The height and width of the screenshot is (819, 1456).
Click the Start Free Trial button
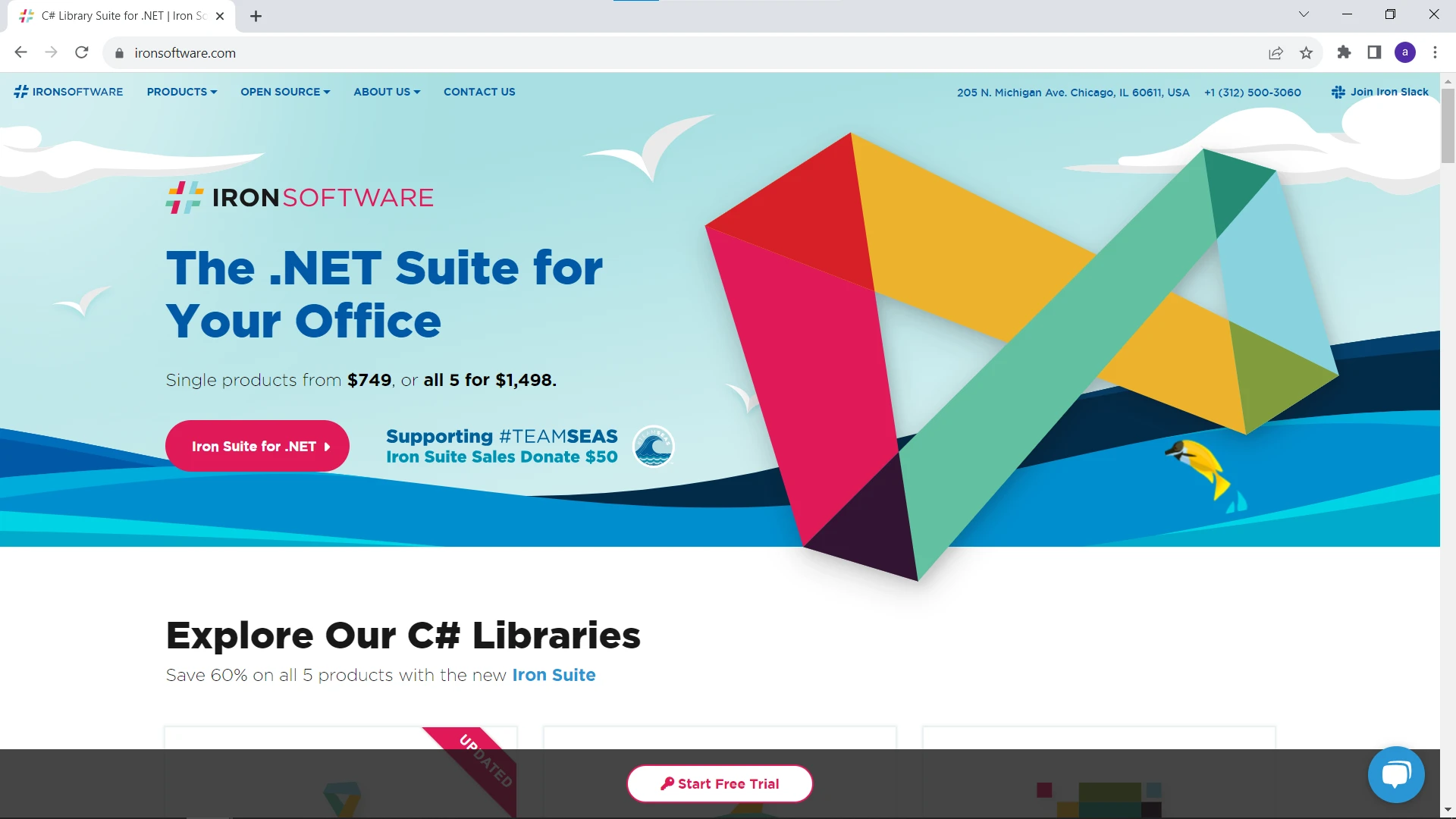tap(719, 784)
